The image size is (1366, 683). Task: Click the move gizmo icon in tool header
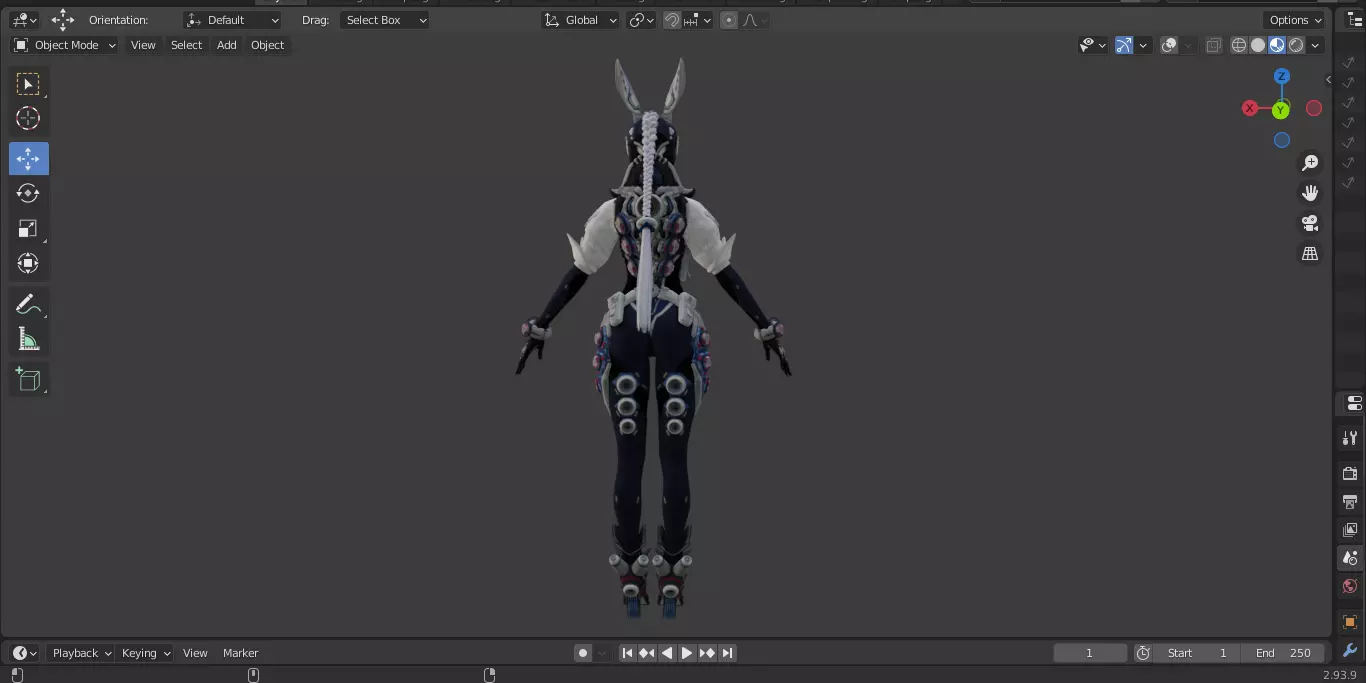[63, 20]
